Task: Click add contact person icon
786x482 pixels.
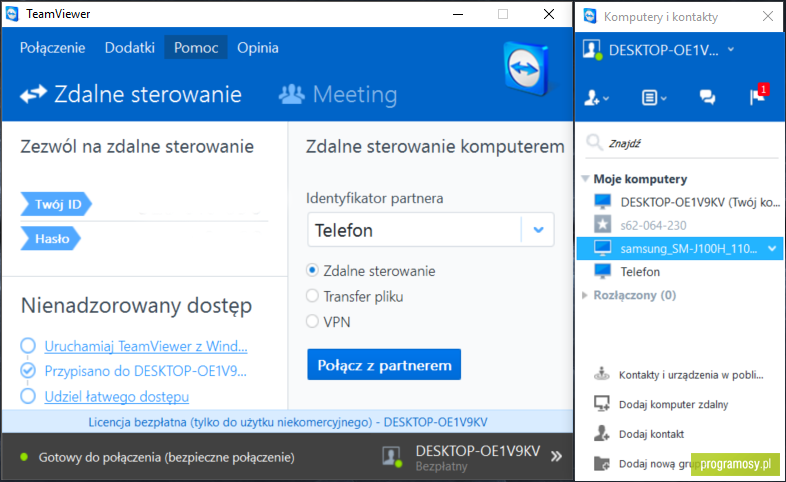Action: (x=602, y=433)
